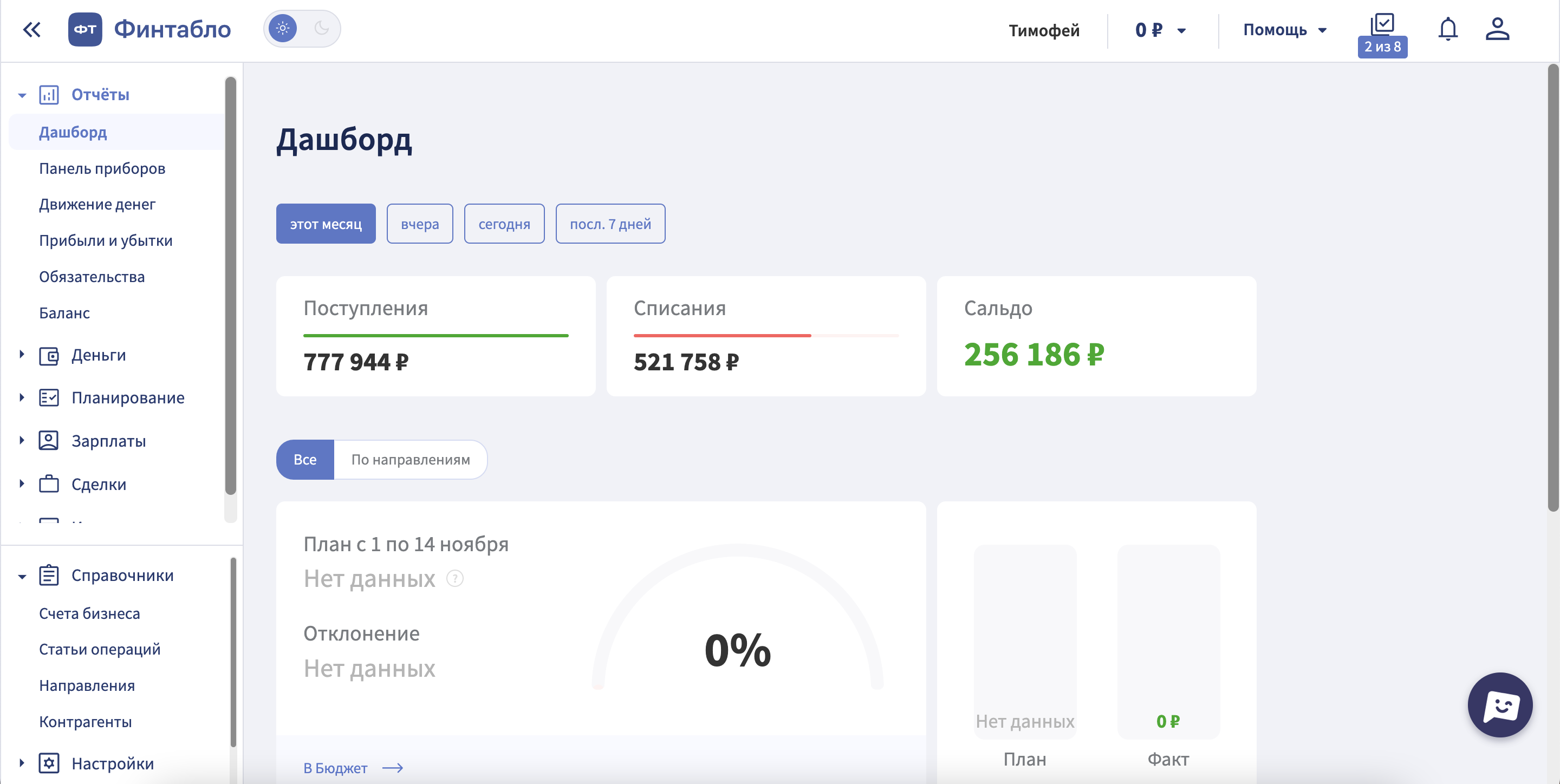Screen dimensions: 1560x784
Task: Click the Зарплаты icon
Action: (50, 441)
